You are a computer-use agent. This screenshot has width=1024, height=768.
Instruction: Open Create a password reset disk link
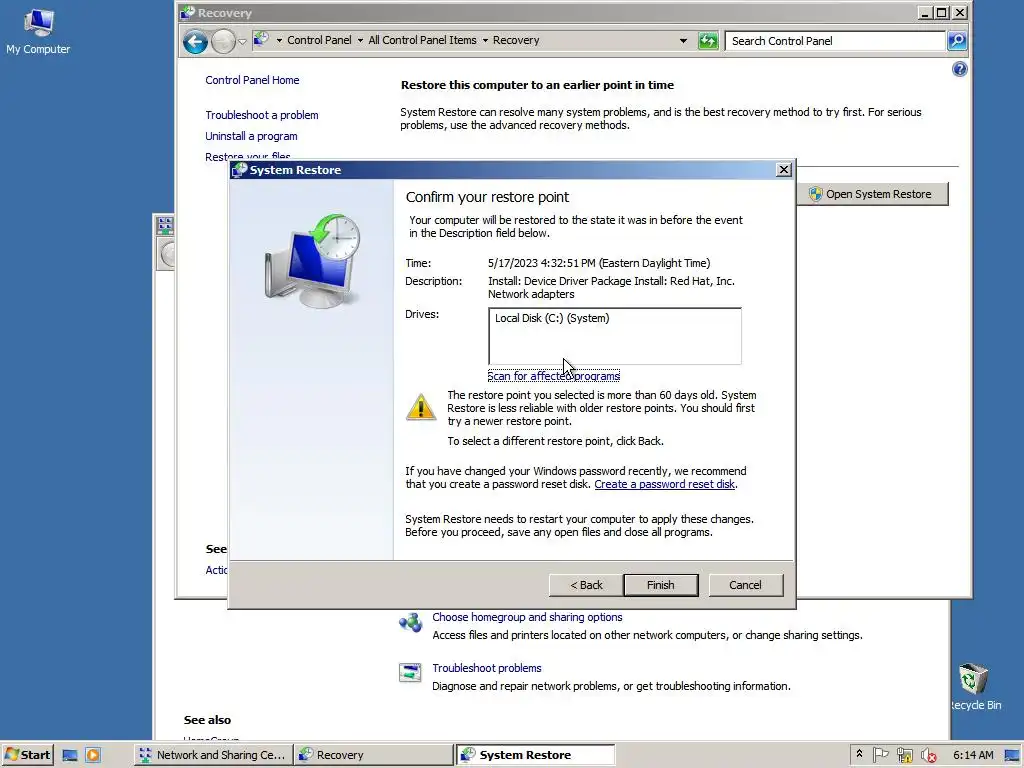click(x=664, y=484)
